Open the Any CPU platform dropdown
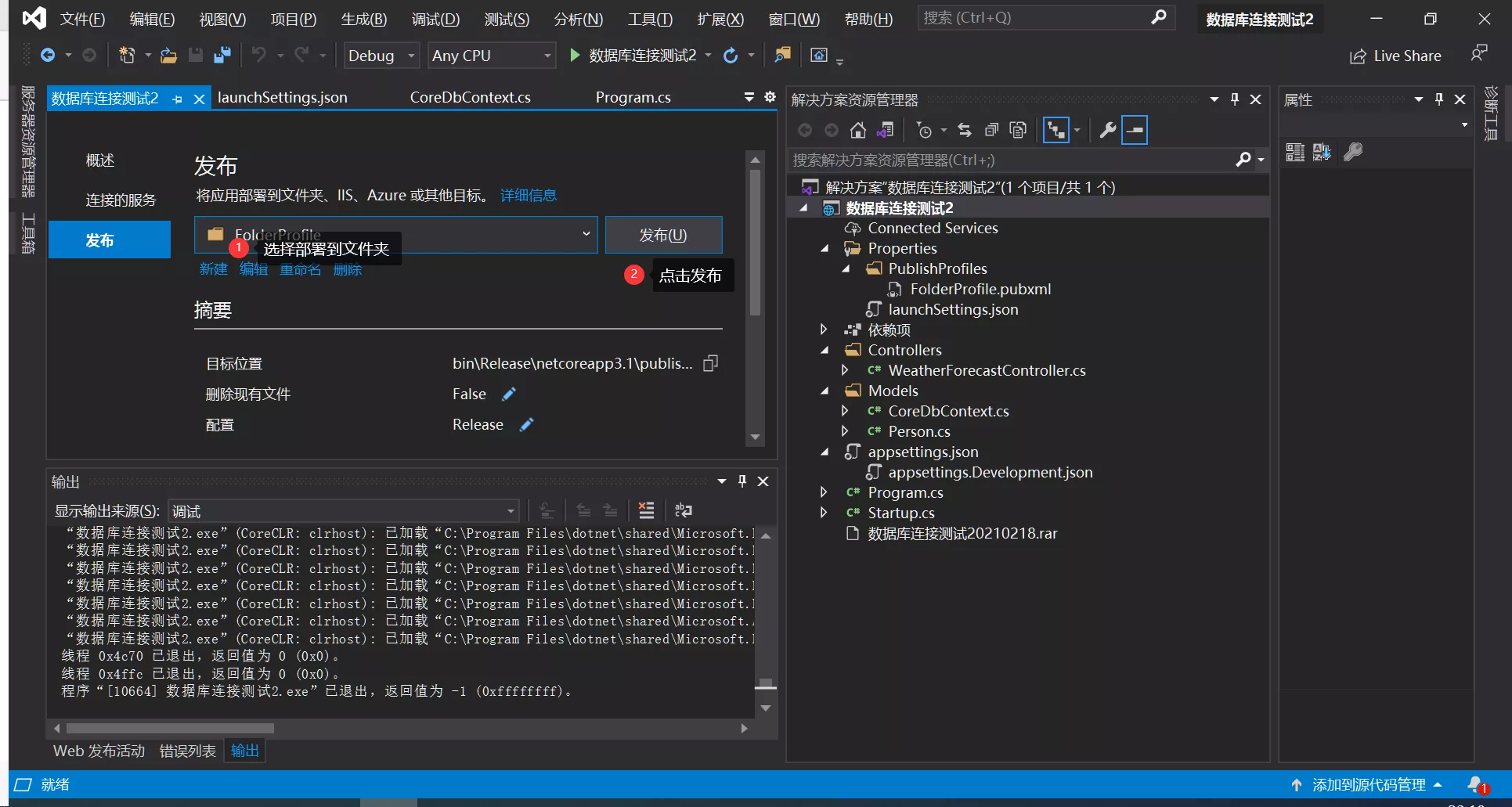 click(491, 56)
